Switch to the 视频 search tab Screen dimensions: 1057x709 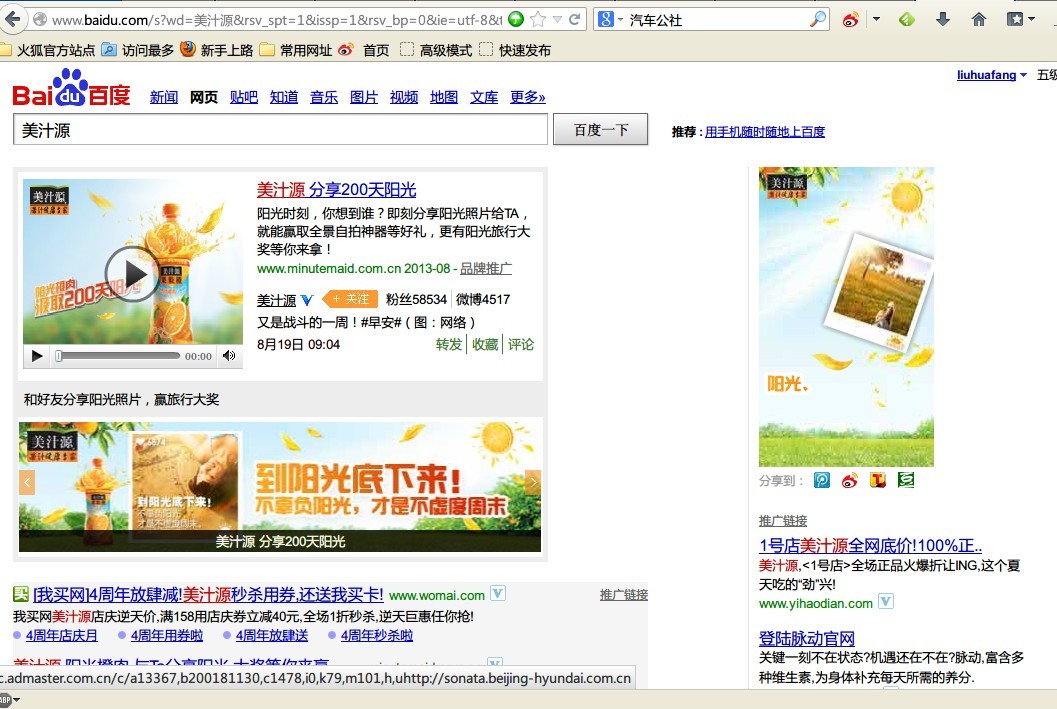pos(404,97)
